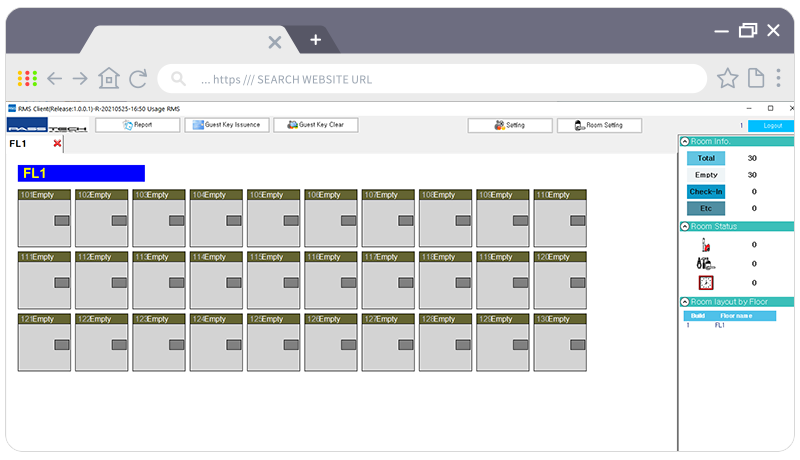This screenshot has height=460, width=800.
Task: Open the browser home page icon
Action: pos(109,78)
